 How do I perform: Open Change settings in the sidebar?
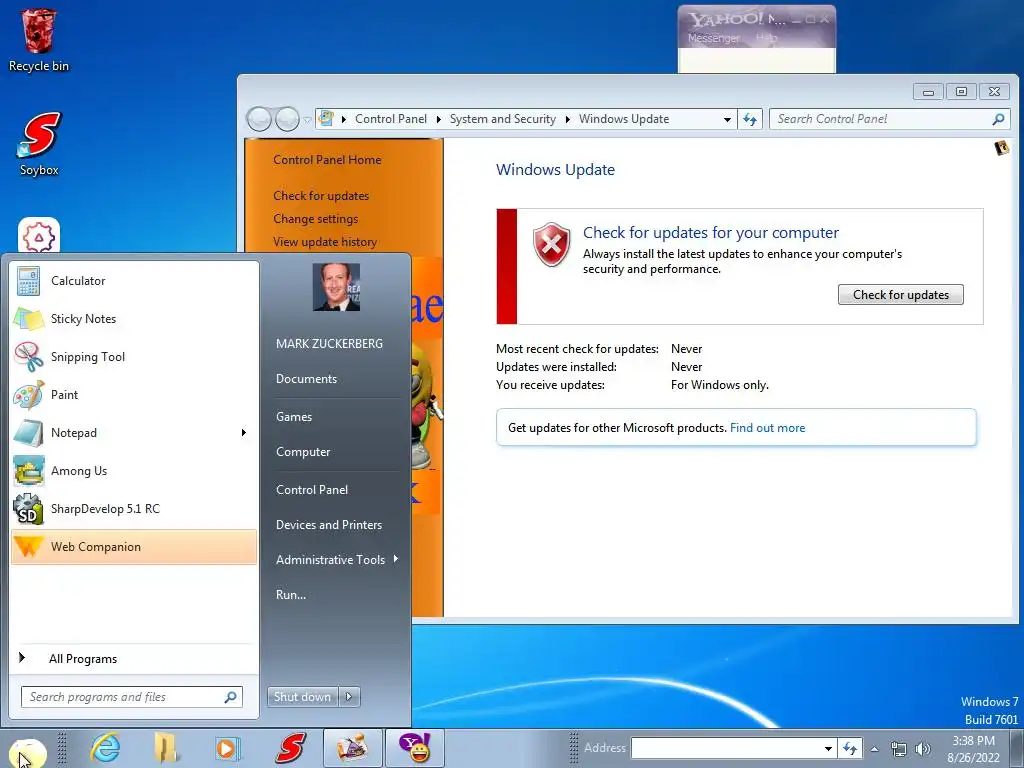coord(315,219)
